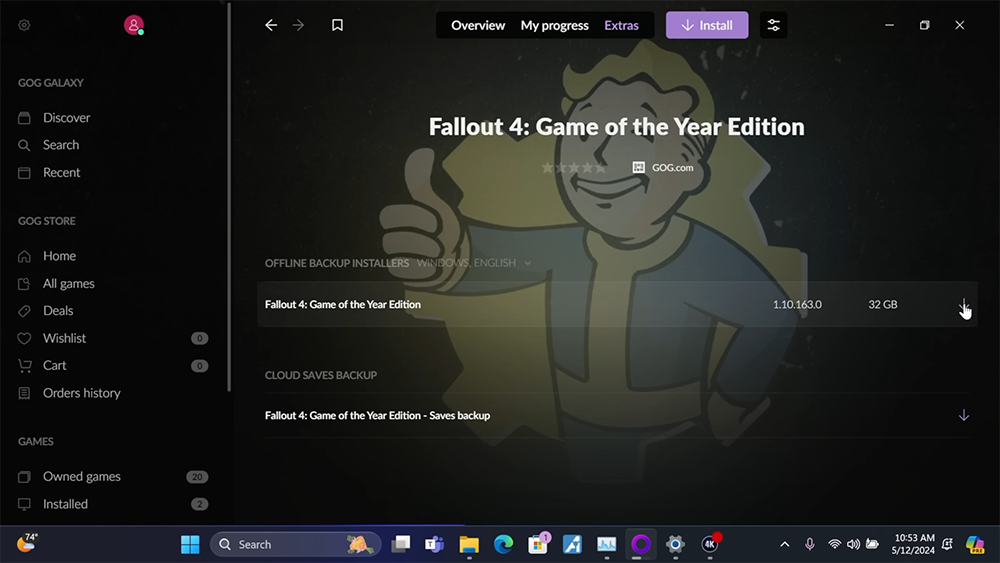The height and width of the screenshot is (563, 1000).
Task: Download the Fallout 4 offline installer
Action: 964,305
